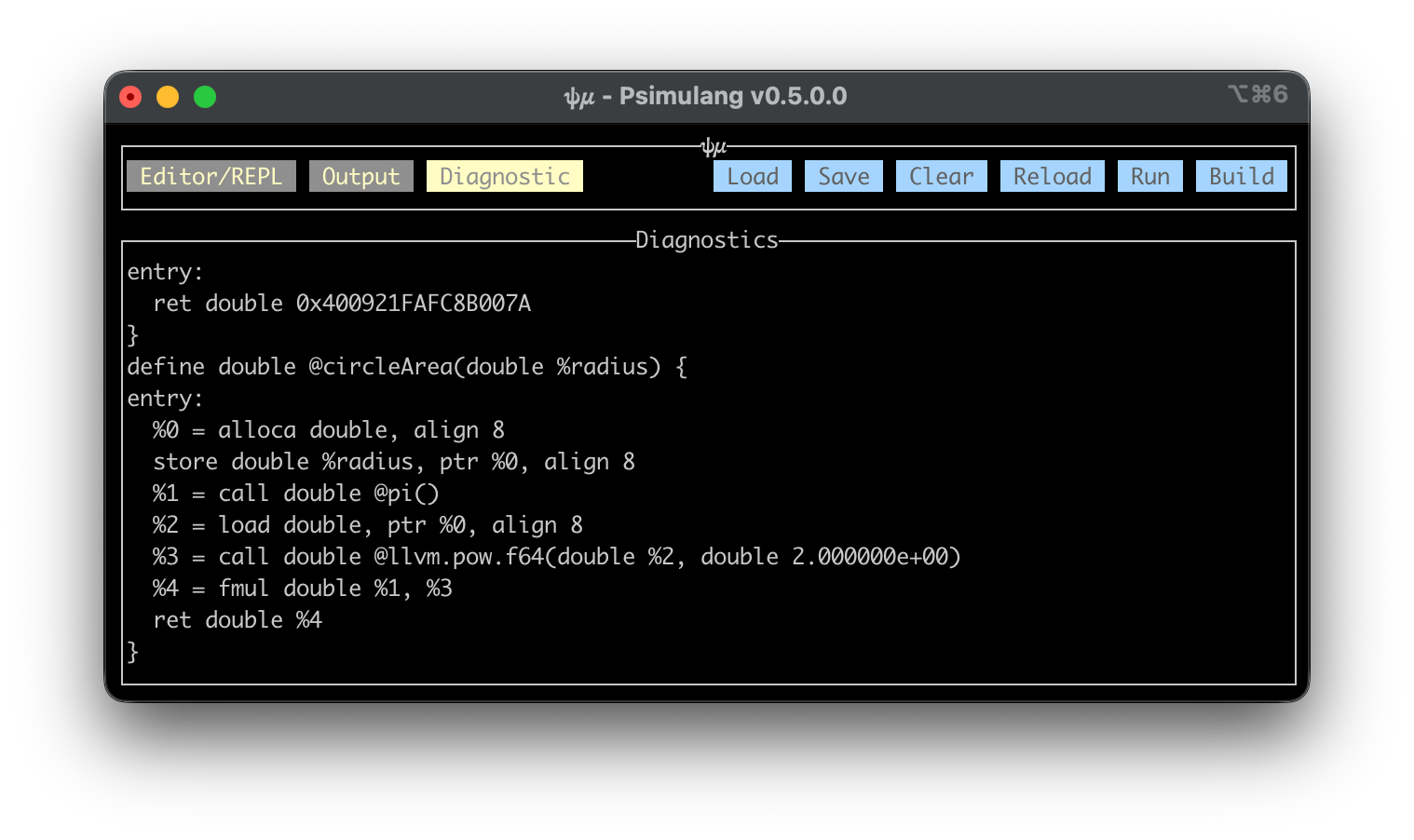Switch to the Editor/REPL tab
The height and width of the screenshot is (840, 1414).
(x=211, y=176)
